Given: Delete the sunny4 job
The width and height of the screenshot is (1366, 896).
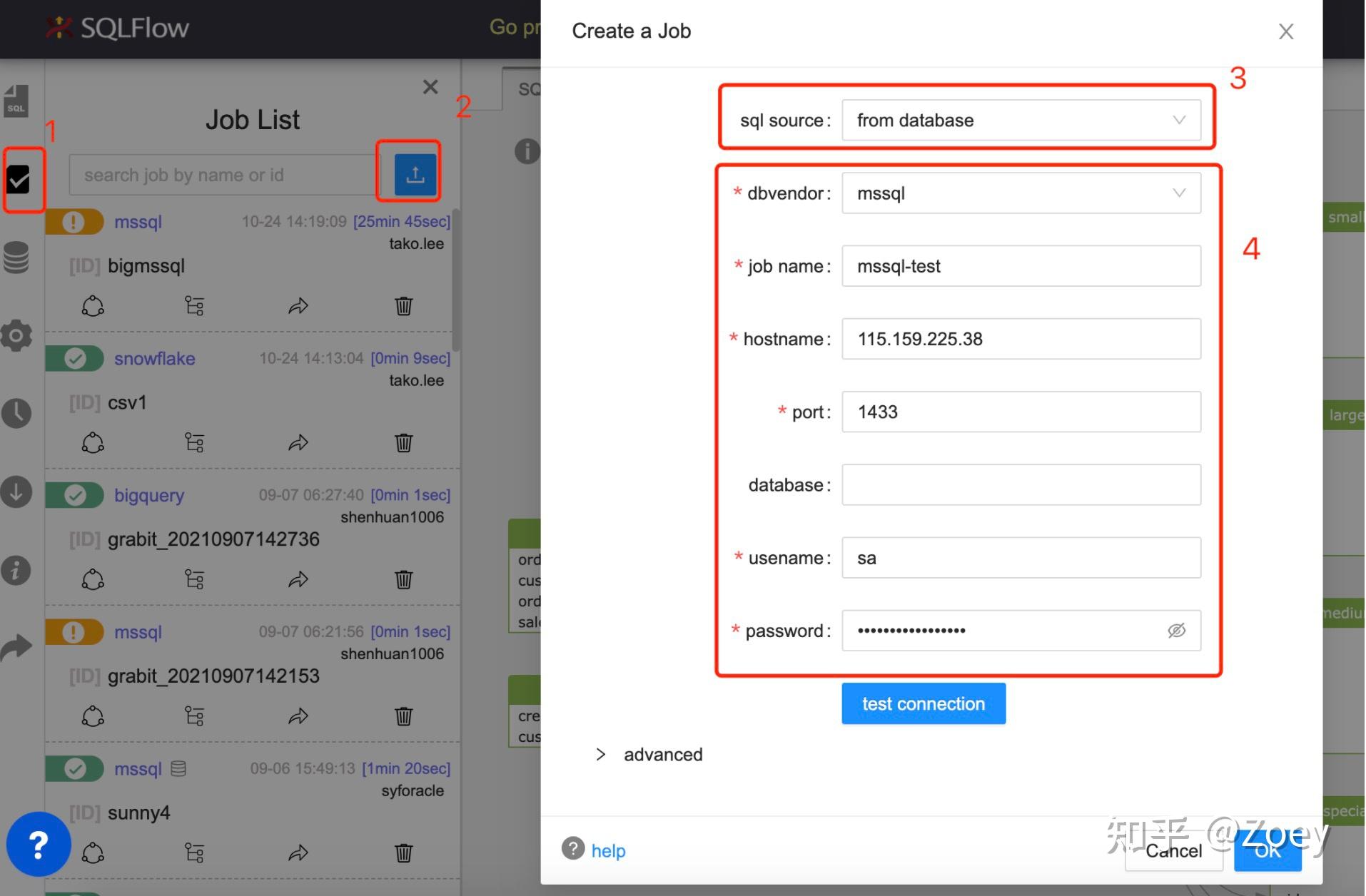Looking at the screenshot, I should point(404,852).
